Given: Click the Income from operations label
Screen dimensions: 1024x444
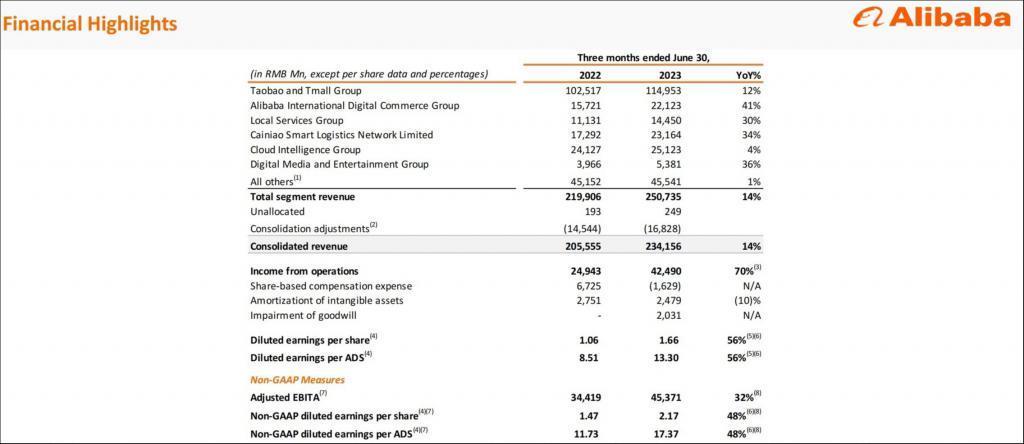Looking at the screenshot, I should (x=303, y=271).
